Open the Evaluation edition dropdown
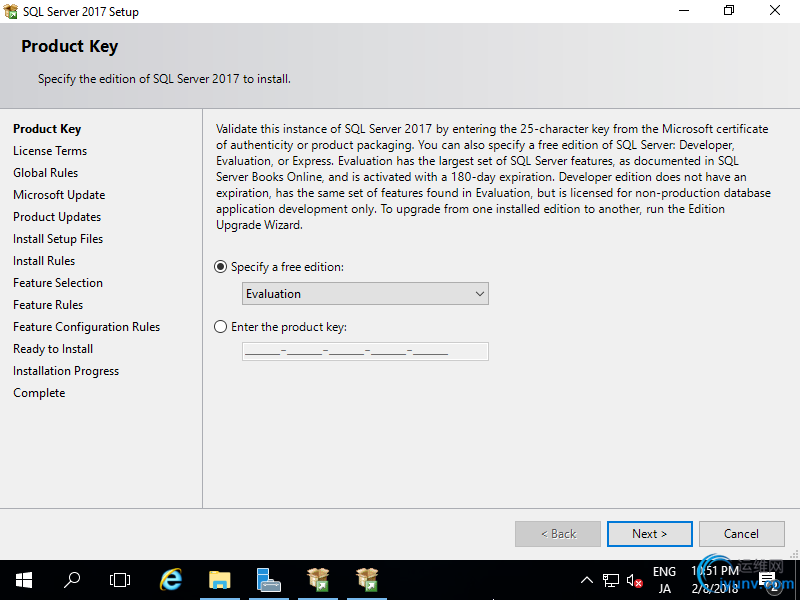Screen dimensions: 800x600 pyautogui.click(x=365, y=294)
